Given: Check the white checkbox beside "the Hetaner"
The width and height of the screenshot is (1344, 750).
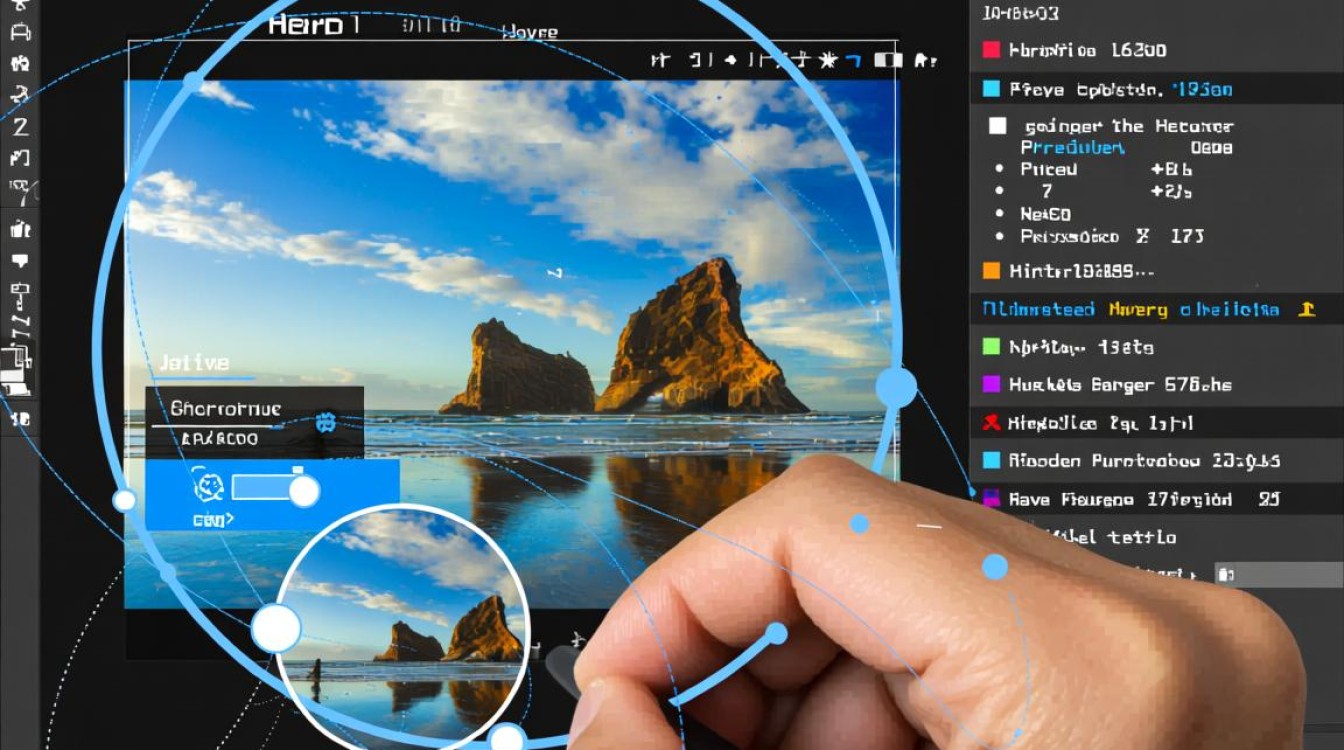Looking at the screenshot, I should point(997,126).
